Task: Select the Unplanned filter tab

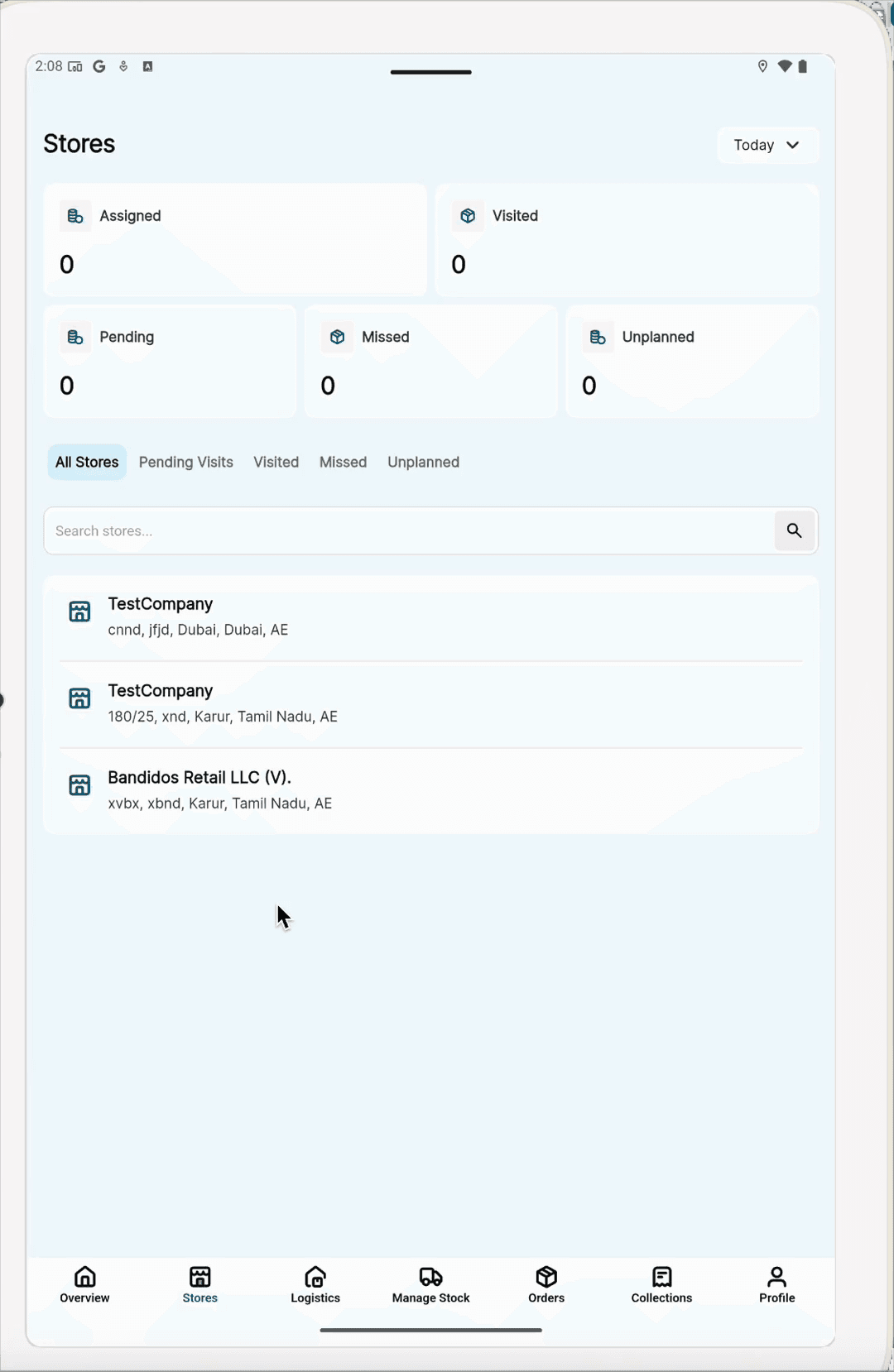Action: click(x=424, y=462)
